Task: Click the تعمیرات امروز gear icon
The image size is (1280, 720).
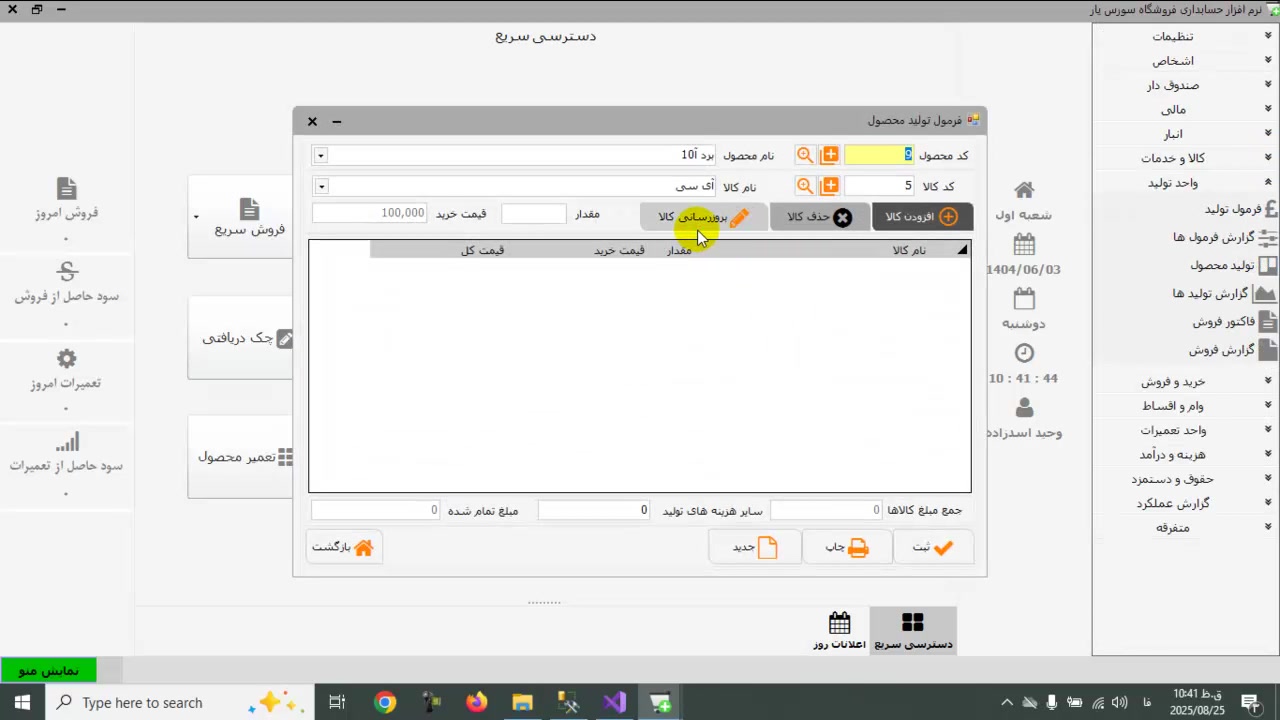Action: click(67, 359)
